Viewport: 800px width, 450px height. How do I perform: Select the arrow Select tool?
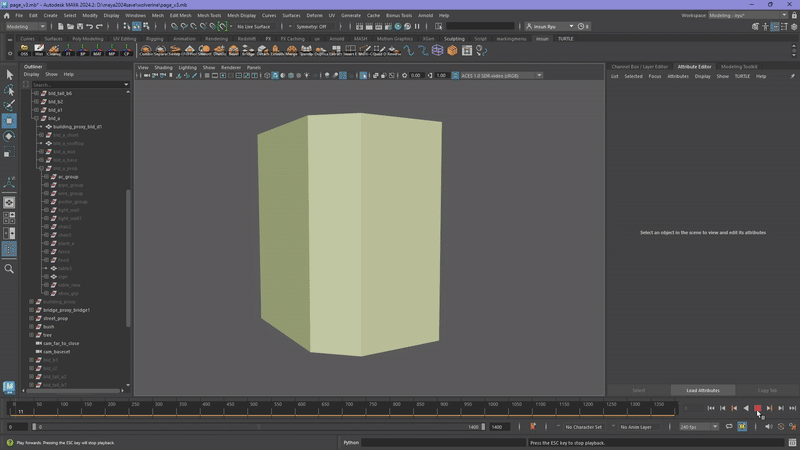(x=9, y=75)
